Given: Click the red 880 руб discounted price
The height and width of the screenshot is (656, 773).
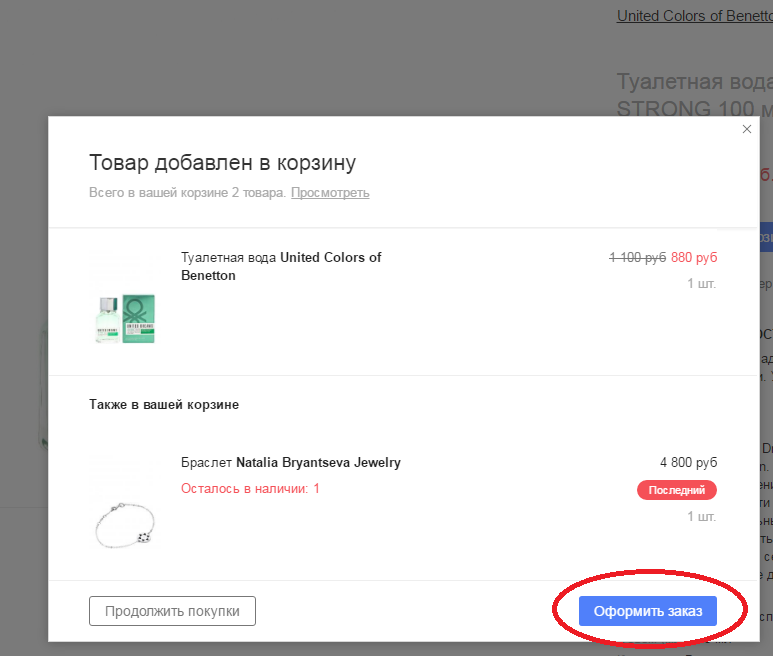Looking at the screenshot, I should (x=694, y=257).
